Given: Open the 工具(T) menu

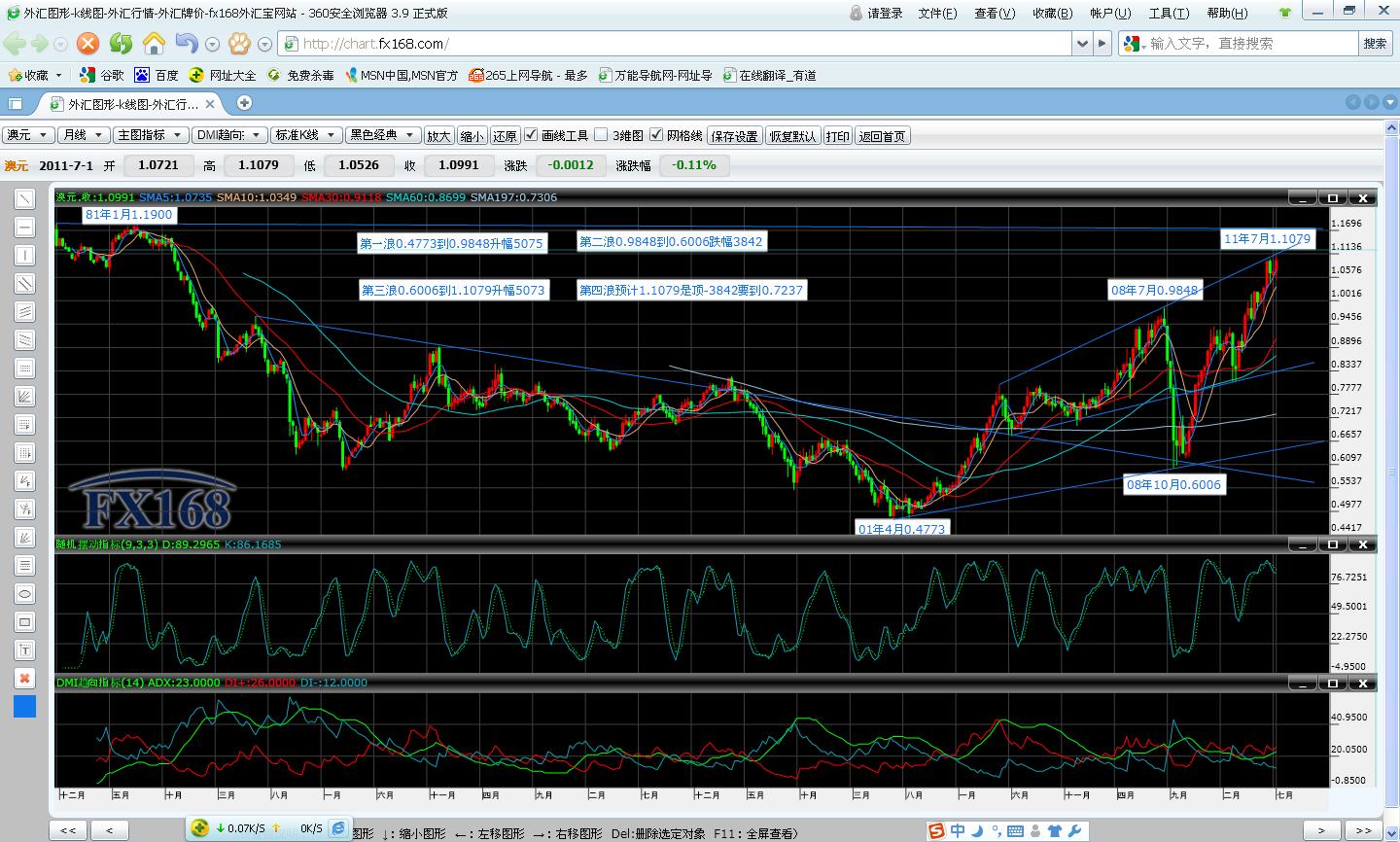Looking at the screenshot, I should [x=1169, y=13].
